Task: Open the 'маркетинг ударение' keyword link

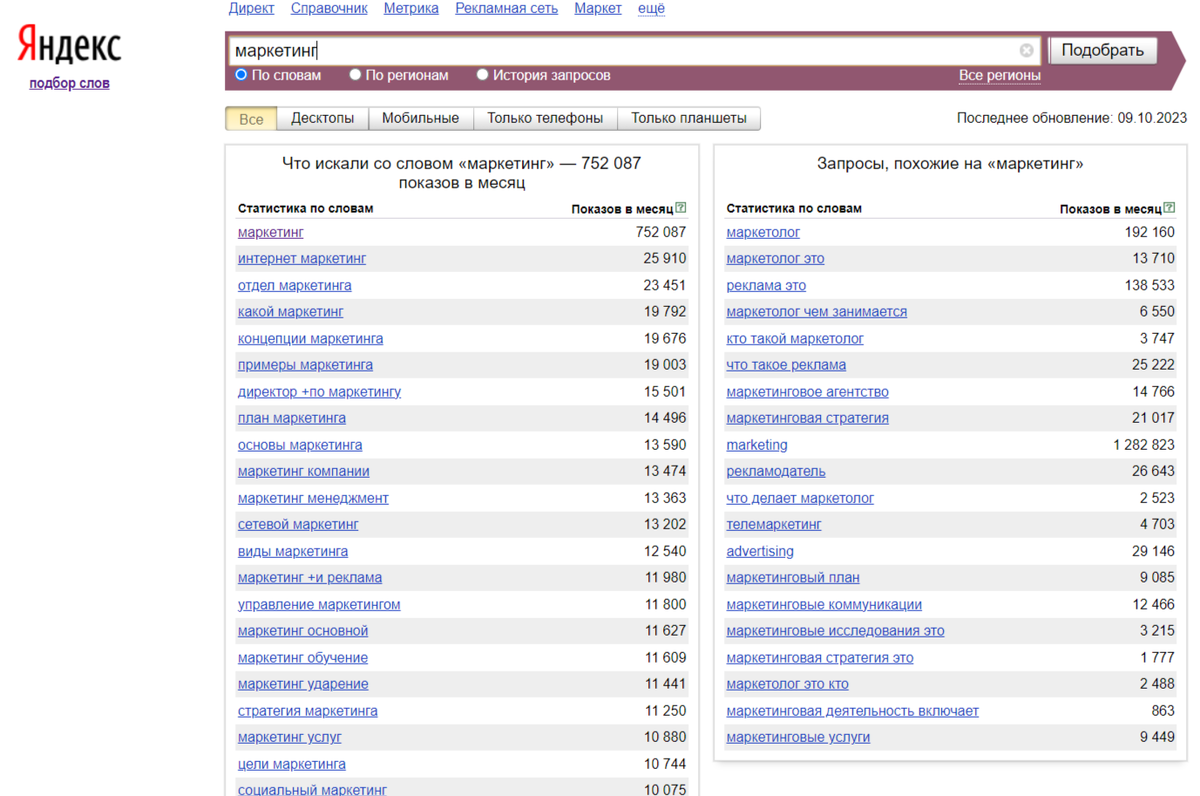Action: 303,684
